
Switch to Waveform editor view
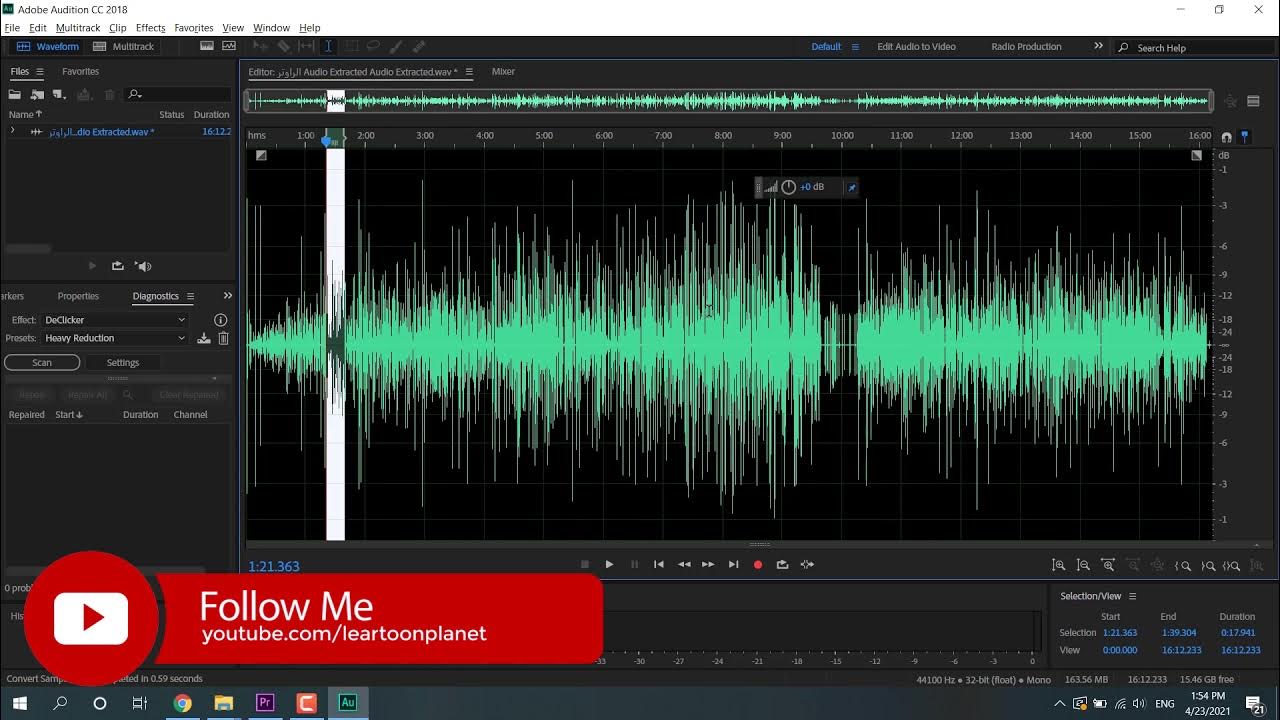tap(47, 47)
